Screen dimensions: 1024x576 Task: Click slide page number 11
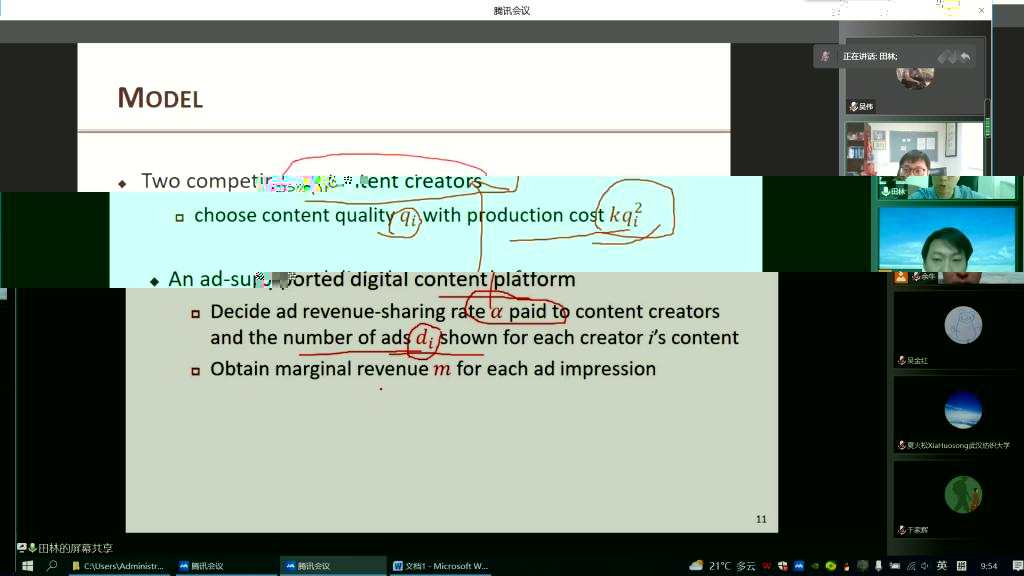[761, 519]
